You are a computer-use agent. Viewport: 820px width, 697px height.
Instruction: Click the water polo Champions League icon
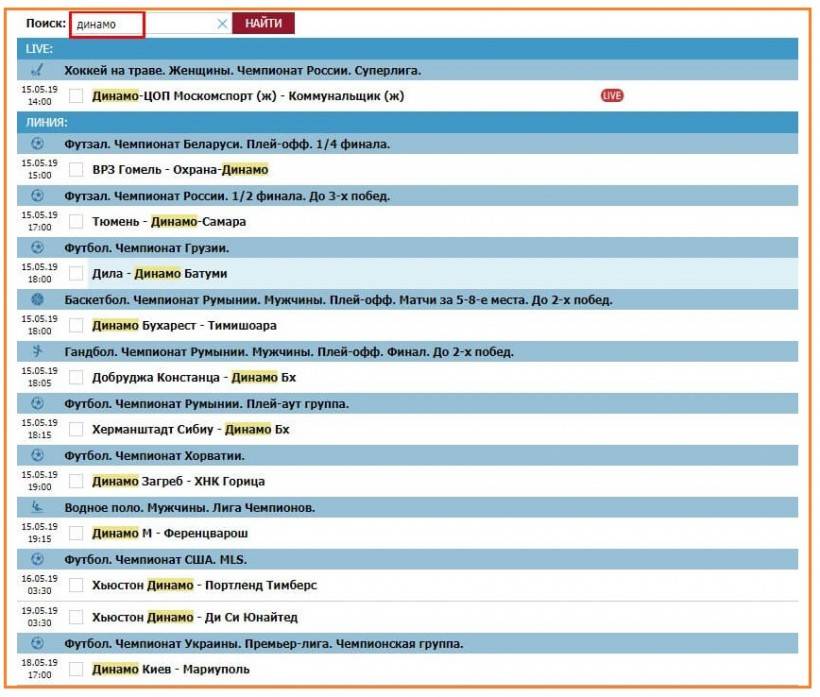click(x=38, y=507)
